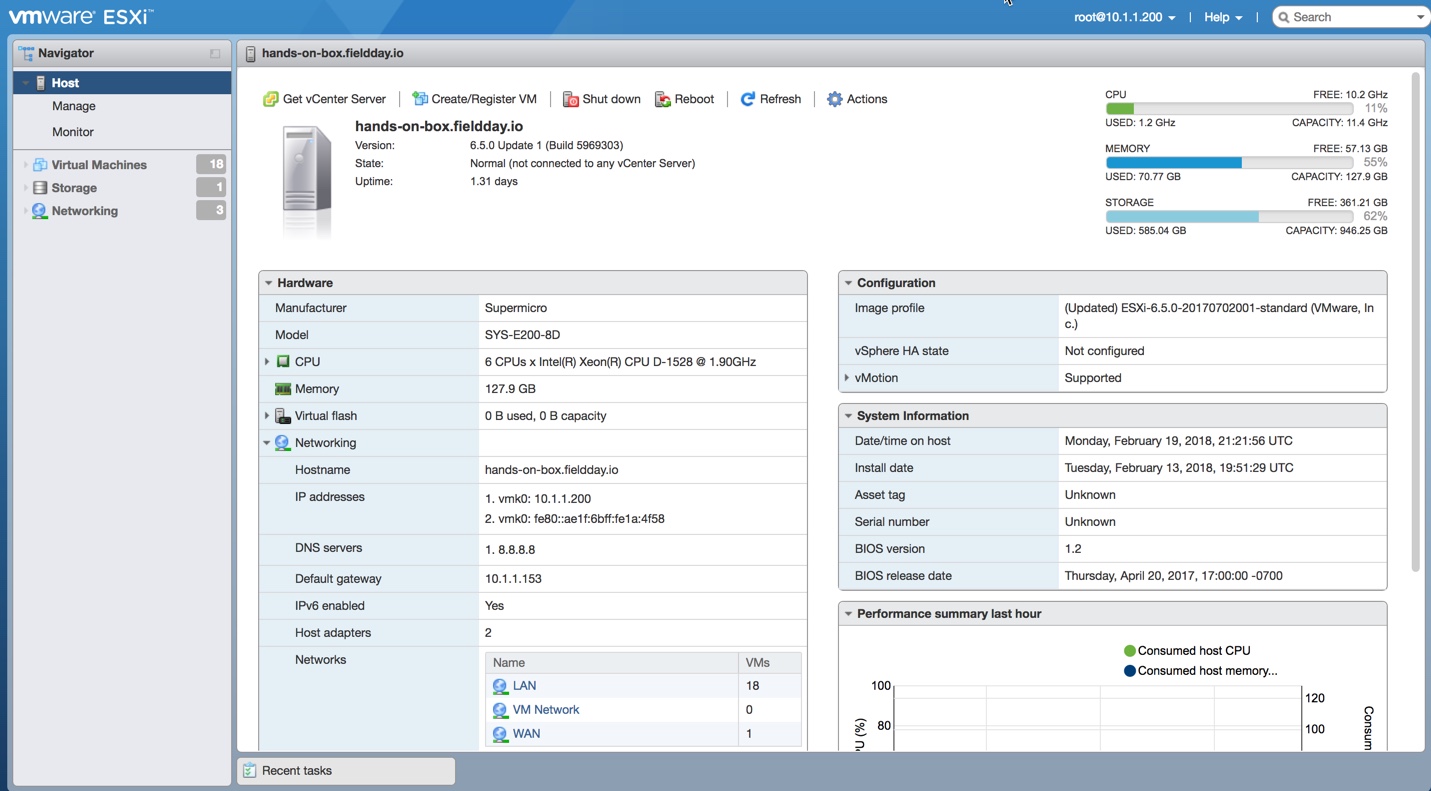Open Manage under Host

[x=74, y=106]
